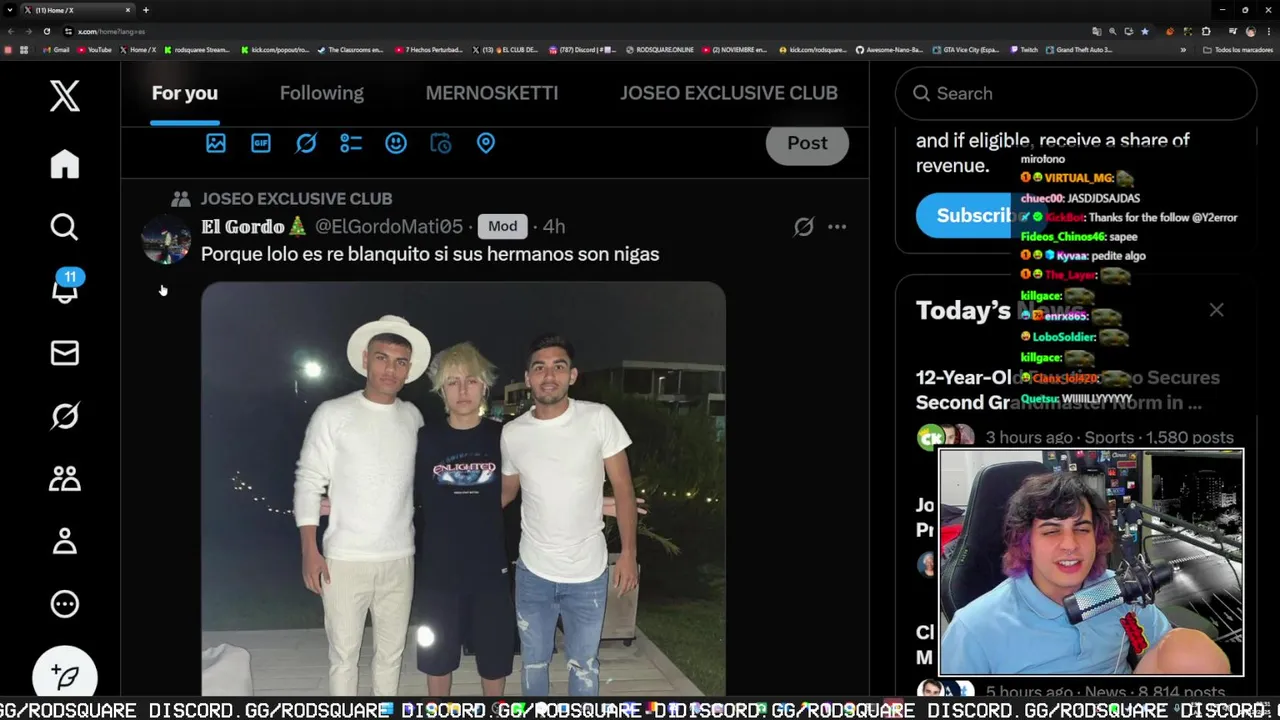Select the Home / X browser tab

pyautogui.click(x=78, y=10)
